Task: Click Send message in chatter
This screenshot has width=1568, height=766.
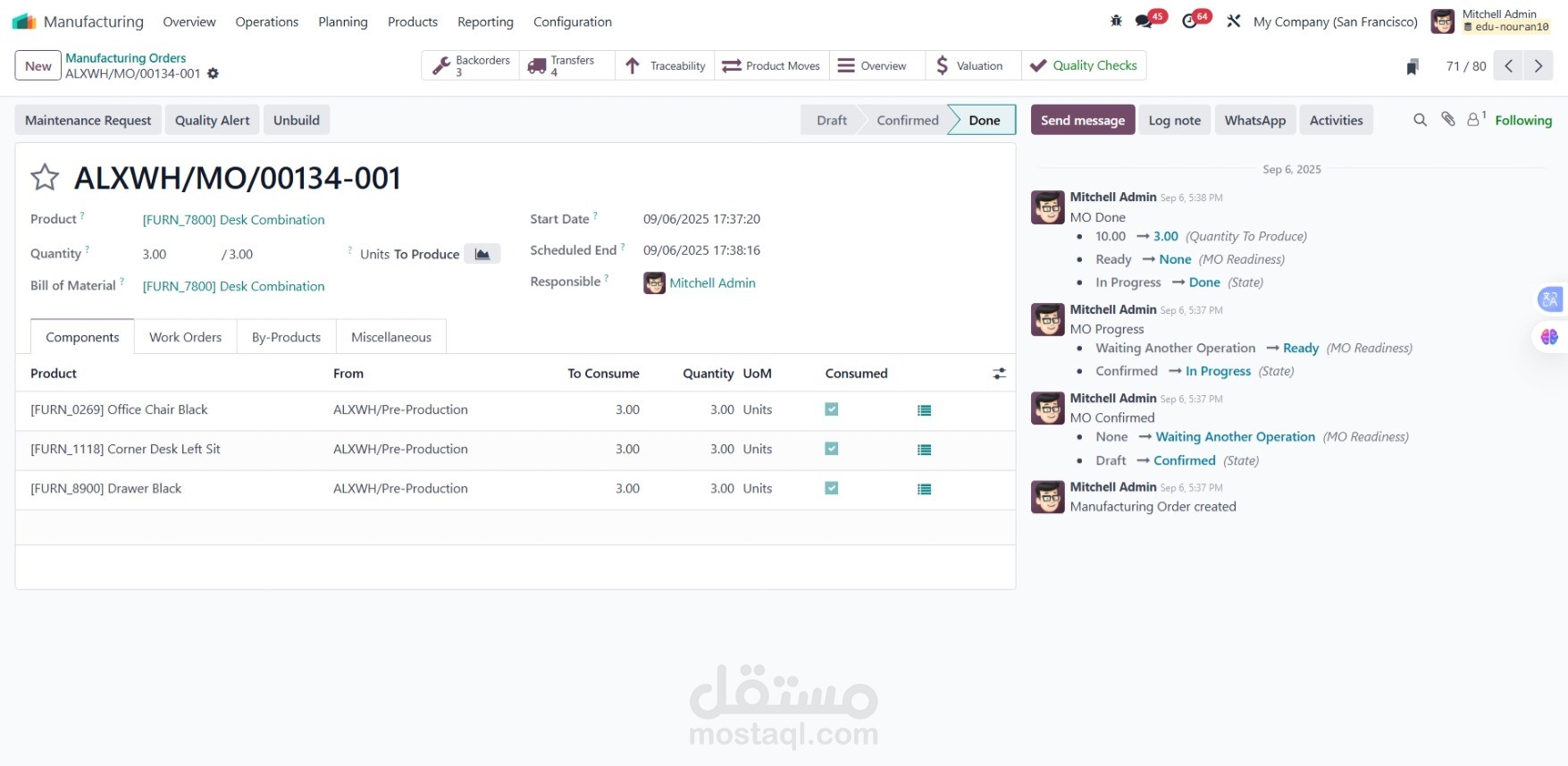Action: (x=1083, y=121)
